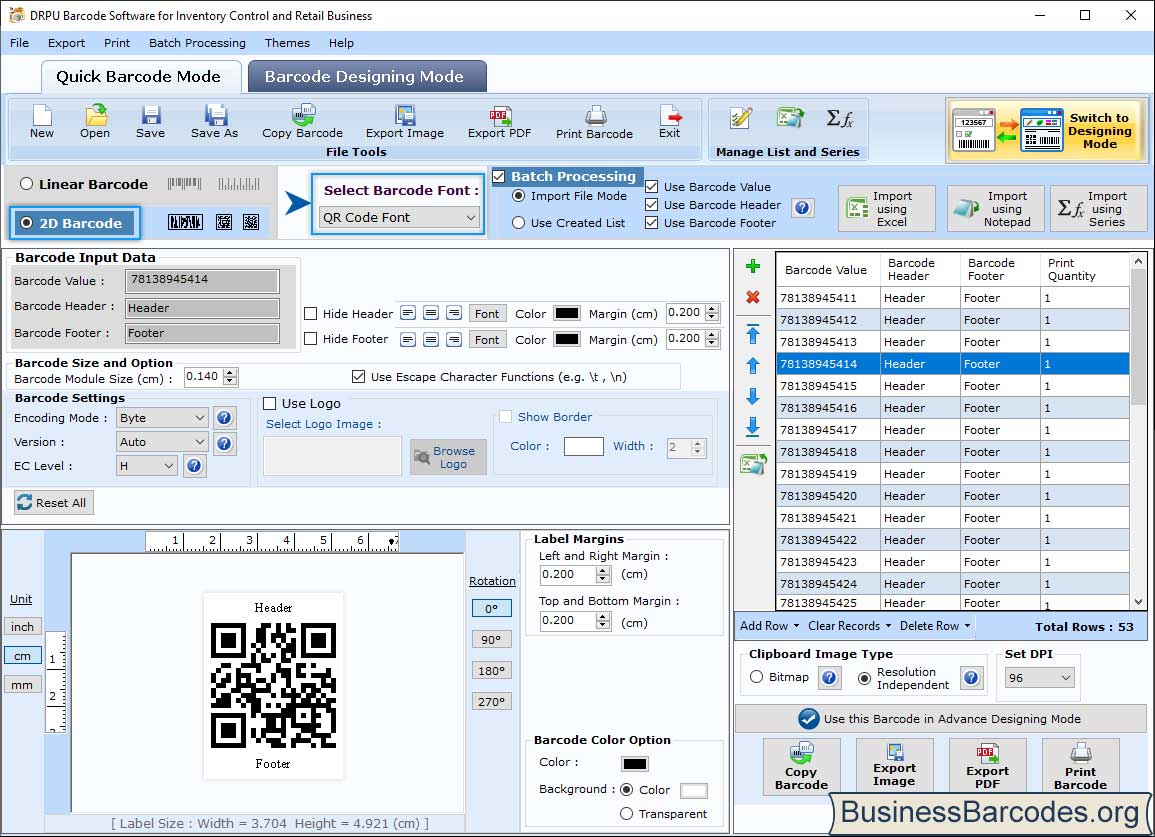Toggle Use Barcode Value checkbox
Image resolution: width=1155 pixels, height=837 pixels.
coord(651,186)
